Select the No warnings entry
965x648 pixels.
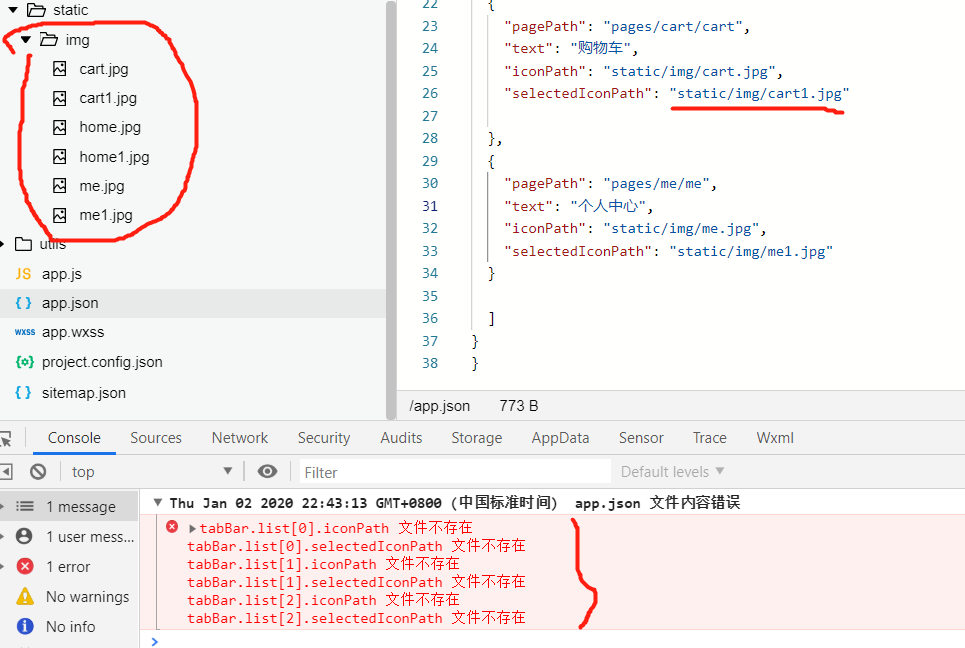69,597
